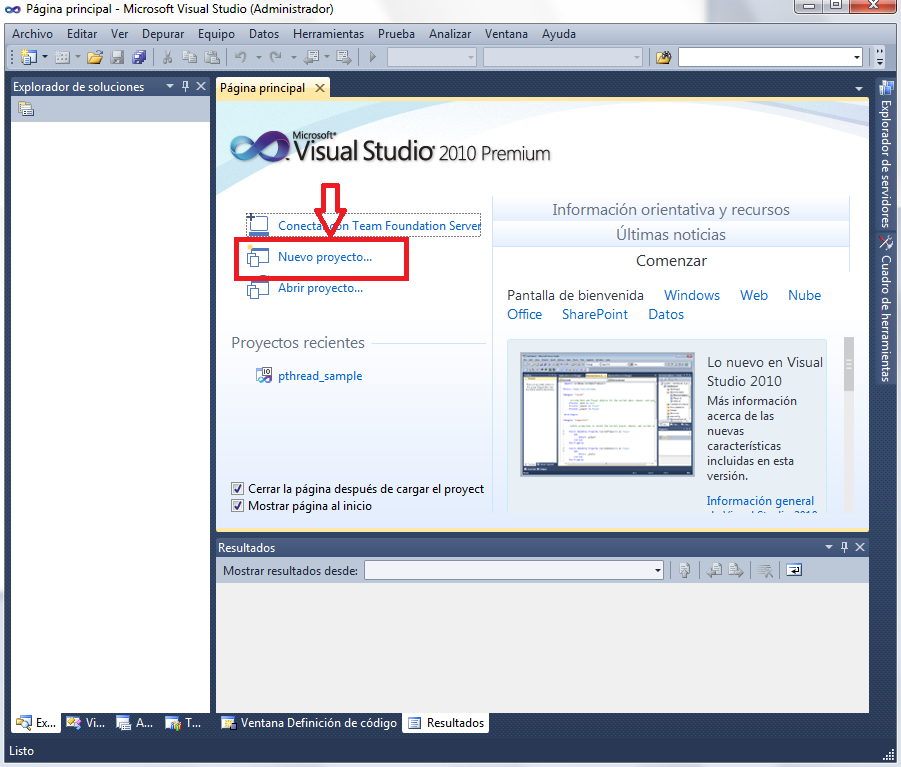Screen dimensions: 901x767
Task: Open the Resultados panel options dropdown arrow
Action: pos(828,548)
